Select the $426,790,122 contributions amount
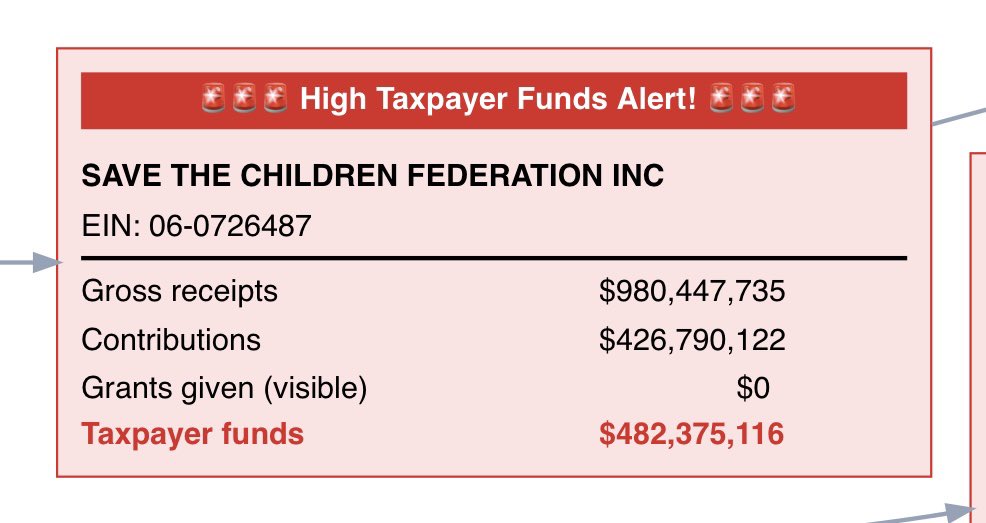The image size is (986, 523). pos(692,340)
